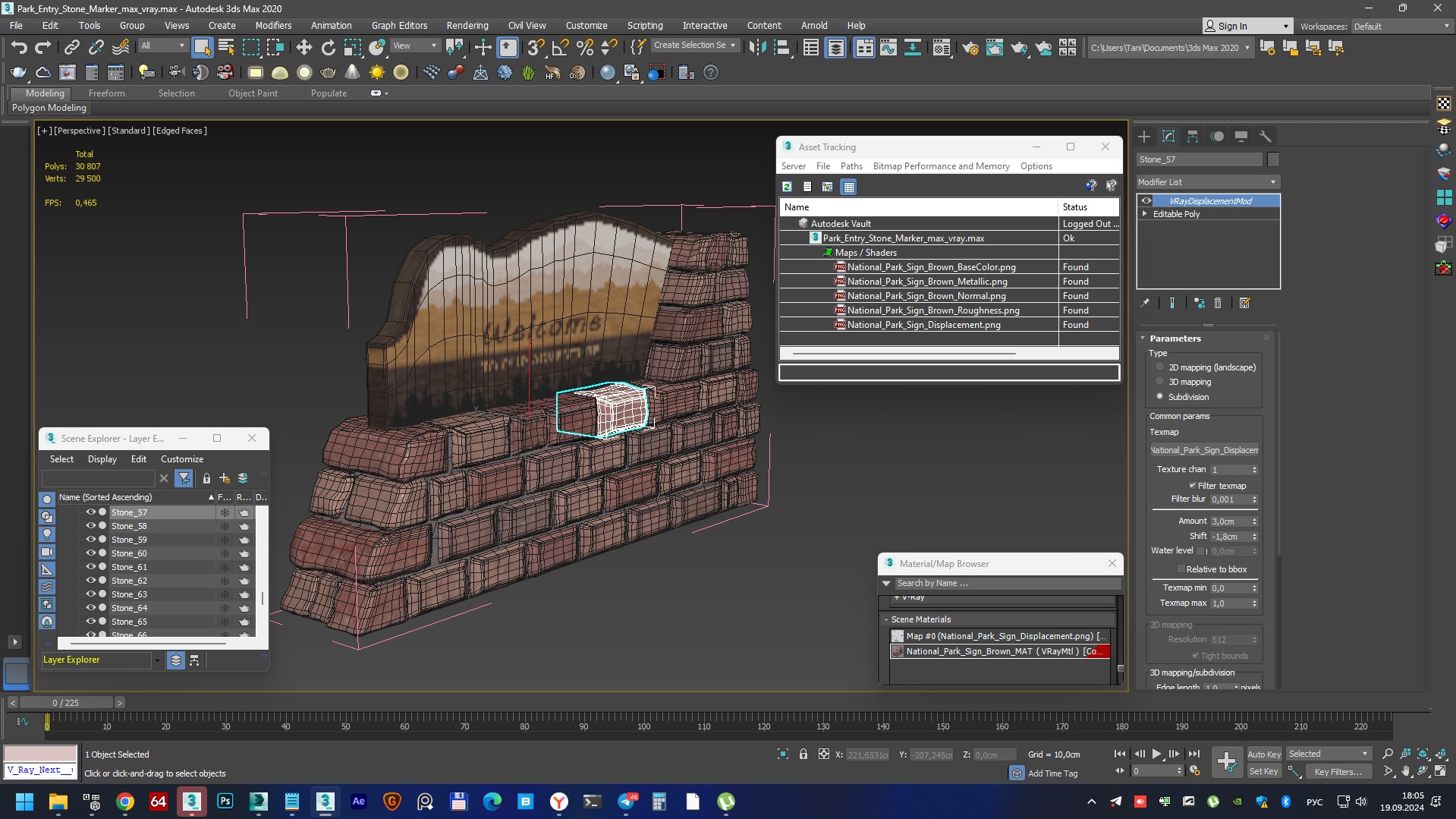Open the Create tab in command panel
Viewport: 1456px width, 819px height.
(1144, 137)
